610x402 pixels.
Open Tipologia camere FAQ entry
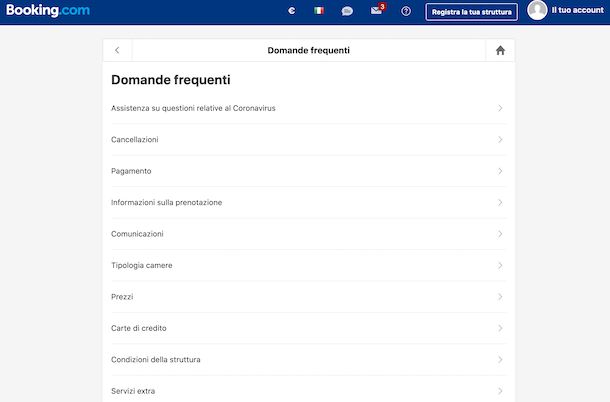(x=142, y=265)
